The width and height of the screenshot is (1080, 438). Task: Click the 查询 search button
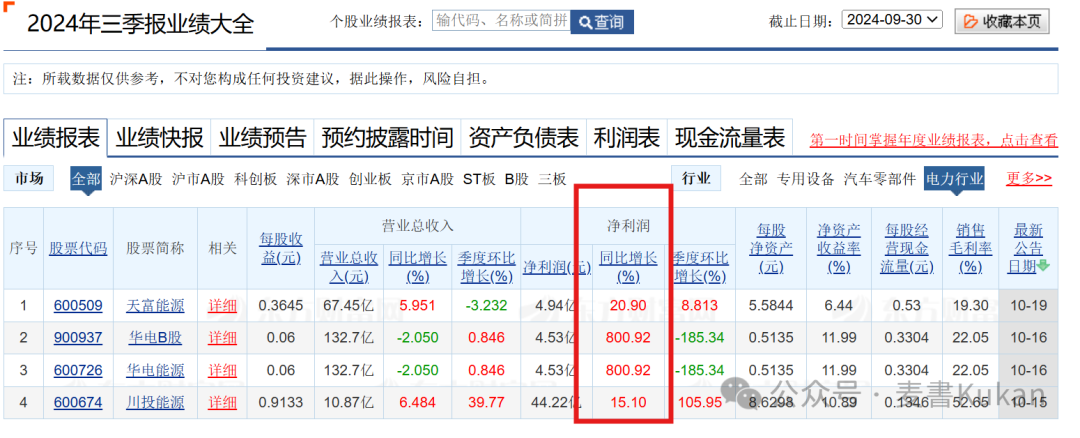pyautogui.click(x=601, y=21)
